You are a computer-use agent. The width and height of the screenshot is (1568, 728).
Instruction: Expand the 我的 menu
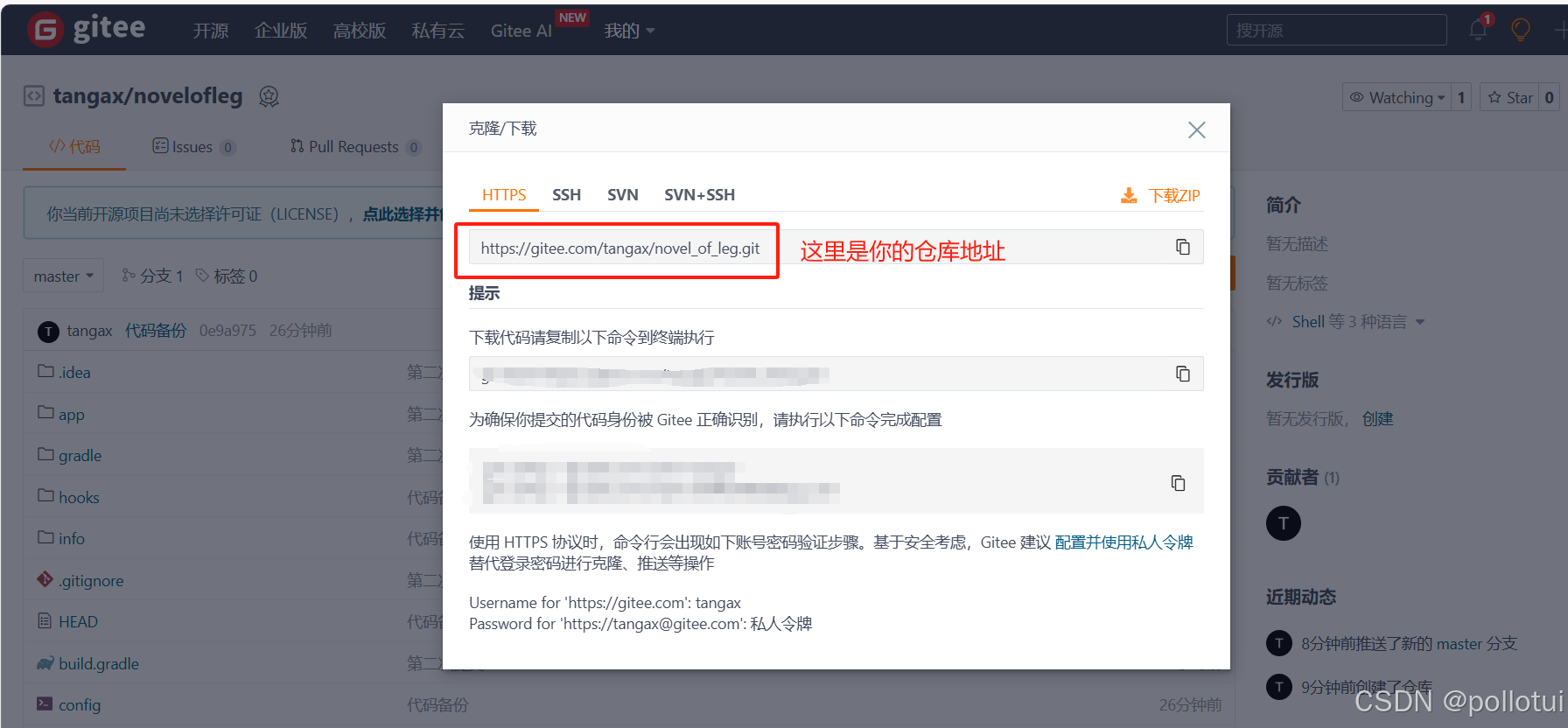tap(629, 31)
